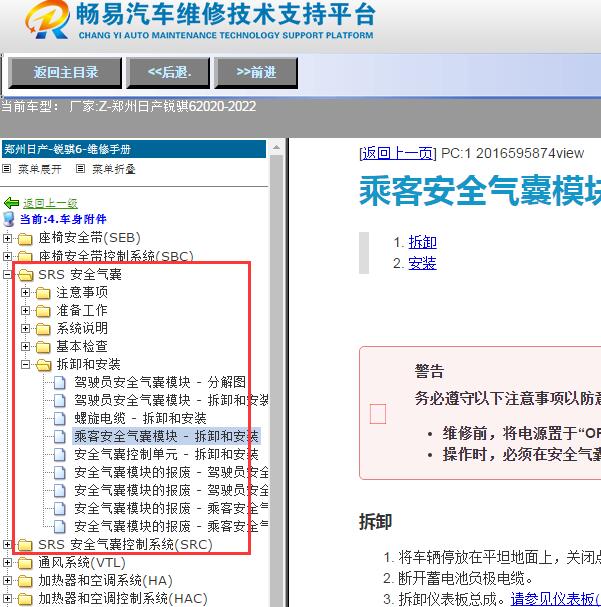The height and width of the screenshot is (607, 601).
Task: Click page icon of 螺旋电缆 - 拆卸和安装
Action: click(60, 418)
